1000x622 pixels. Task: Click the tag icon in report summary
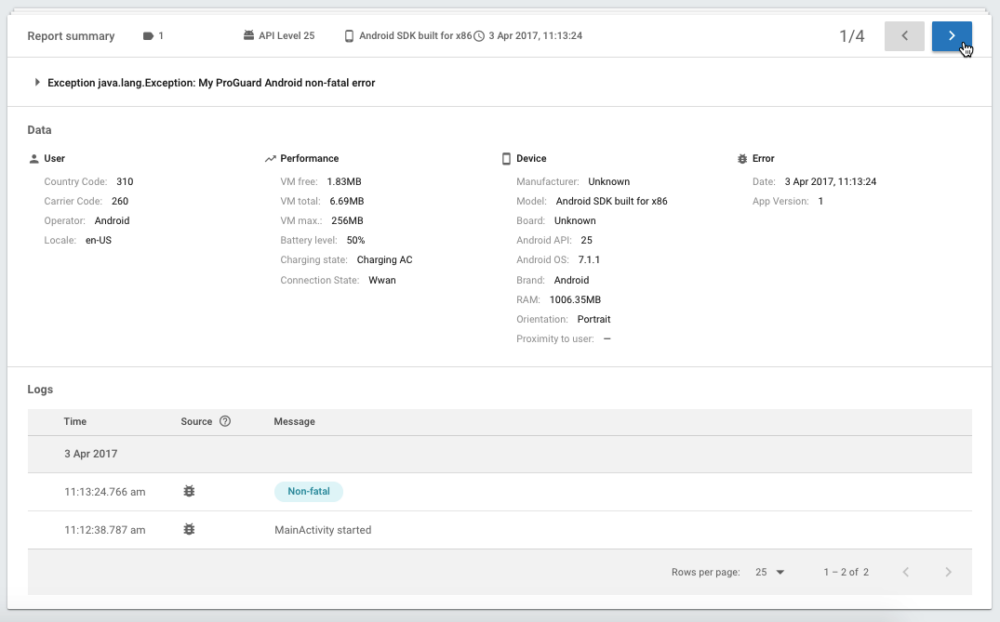(148, 36)
